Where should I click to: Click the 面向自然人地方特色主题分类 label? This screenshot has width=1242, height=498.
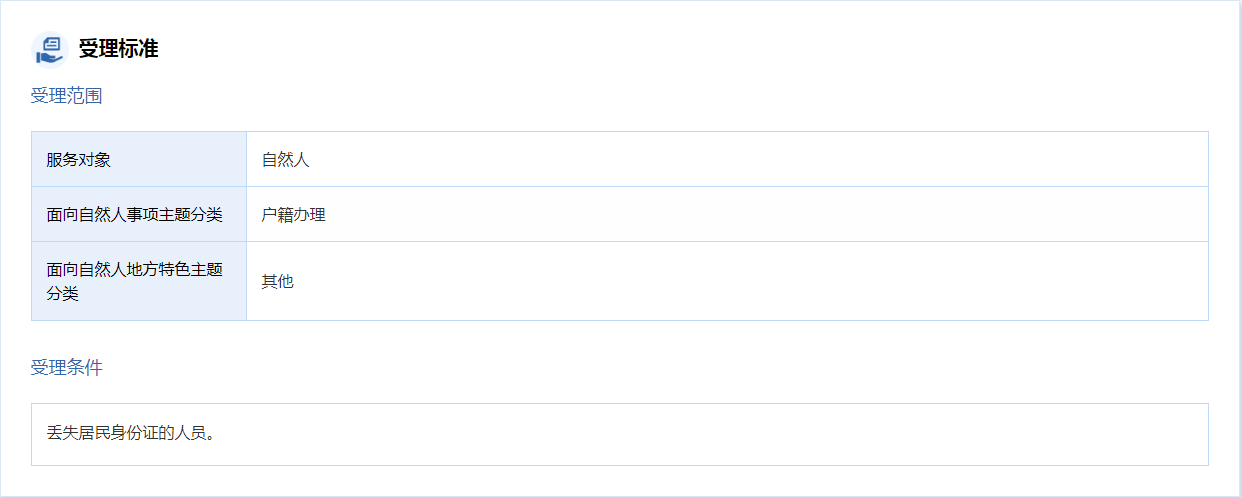pyautogui.click(x=134, y=281)
